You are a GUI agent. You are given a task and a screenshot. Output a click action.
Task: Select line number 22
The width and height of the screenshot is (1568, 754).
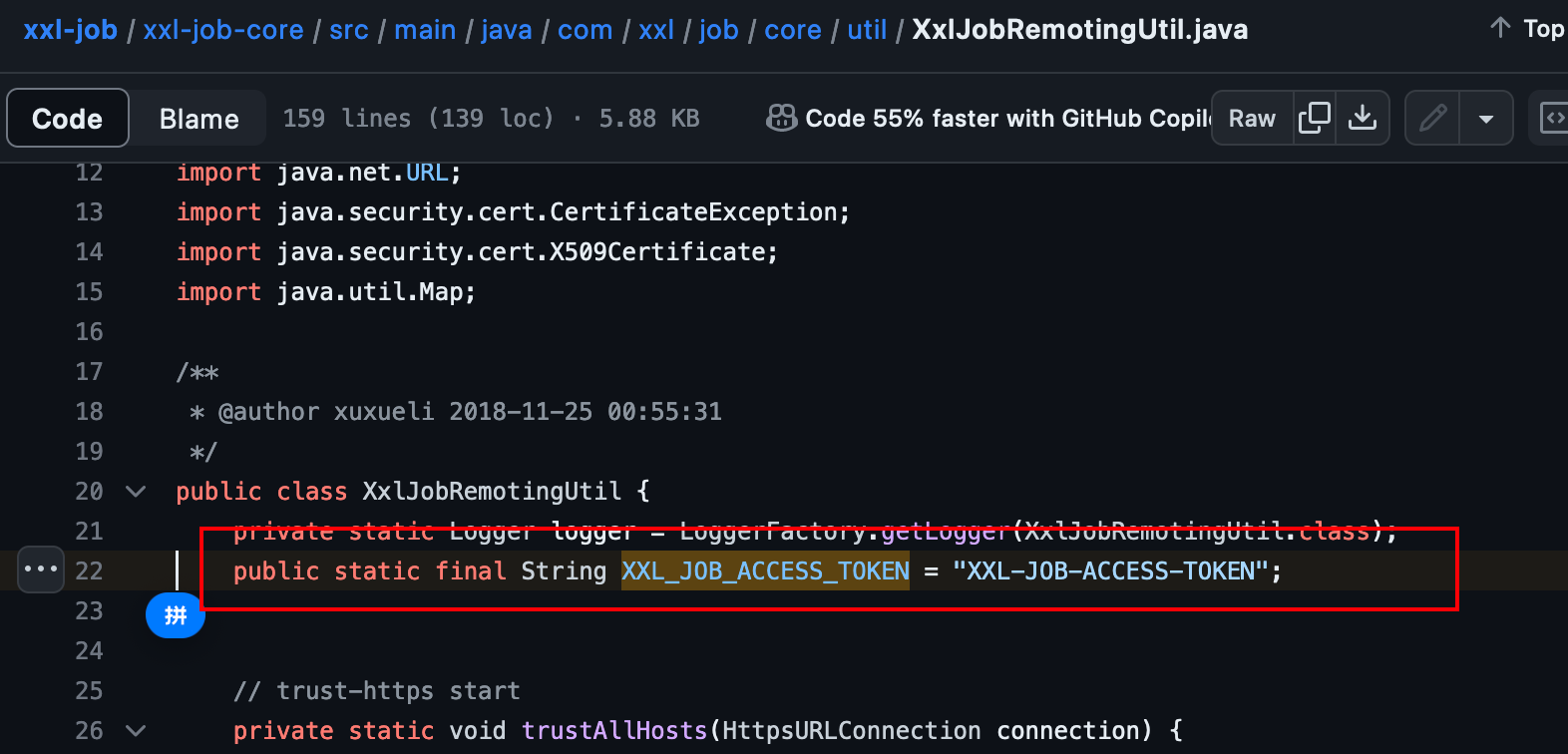click(89, 570)
